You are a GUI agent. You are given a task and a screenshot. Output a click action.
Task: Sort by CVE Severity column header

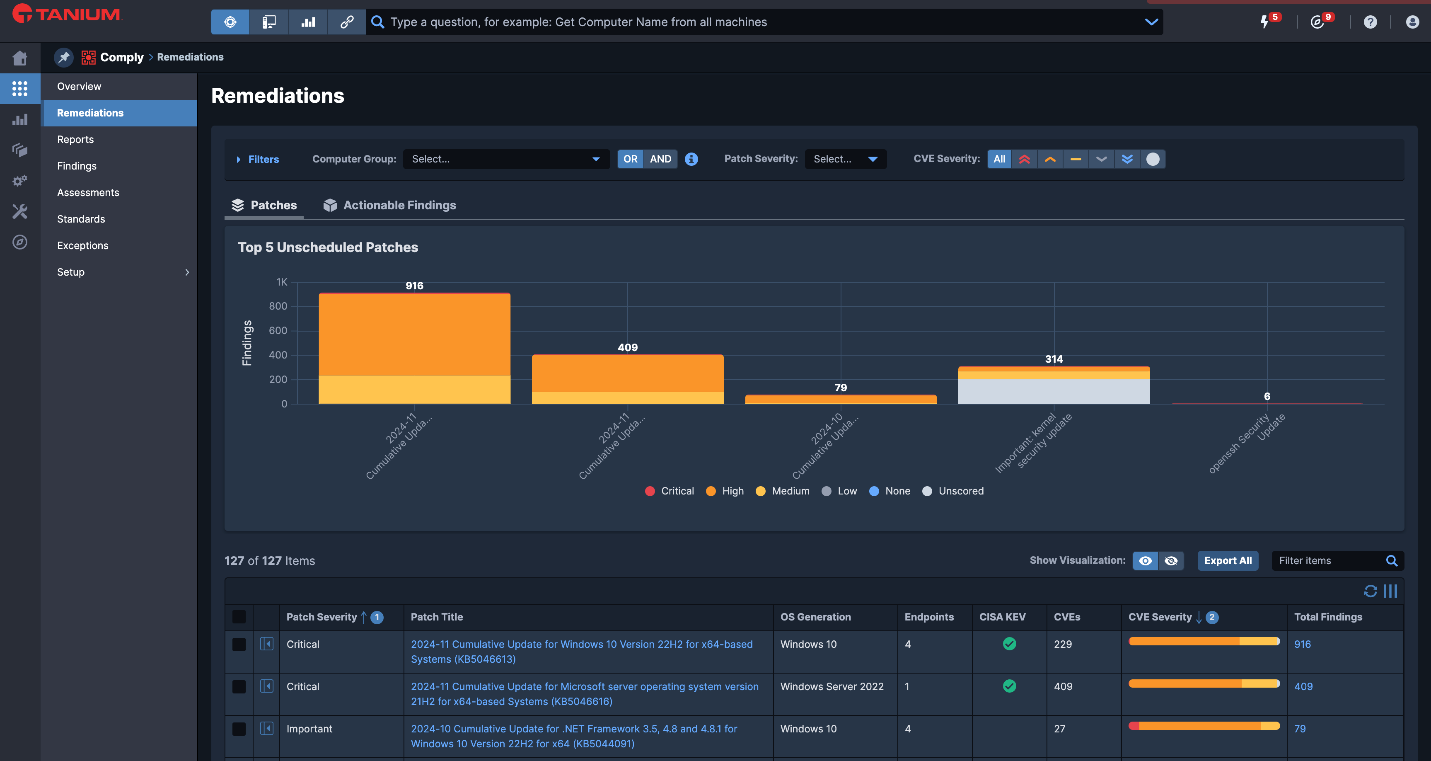[x=1160, y=617]
